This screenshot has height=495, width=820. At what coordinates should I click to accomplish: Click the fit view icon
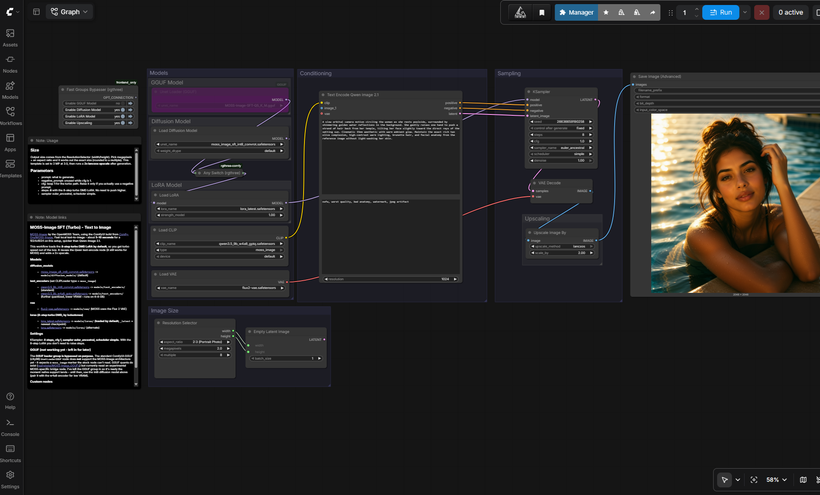pos(754,479)
